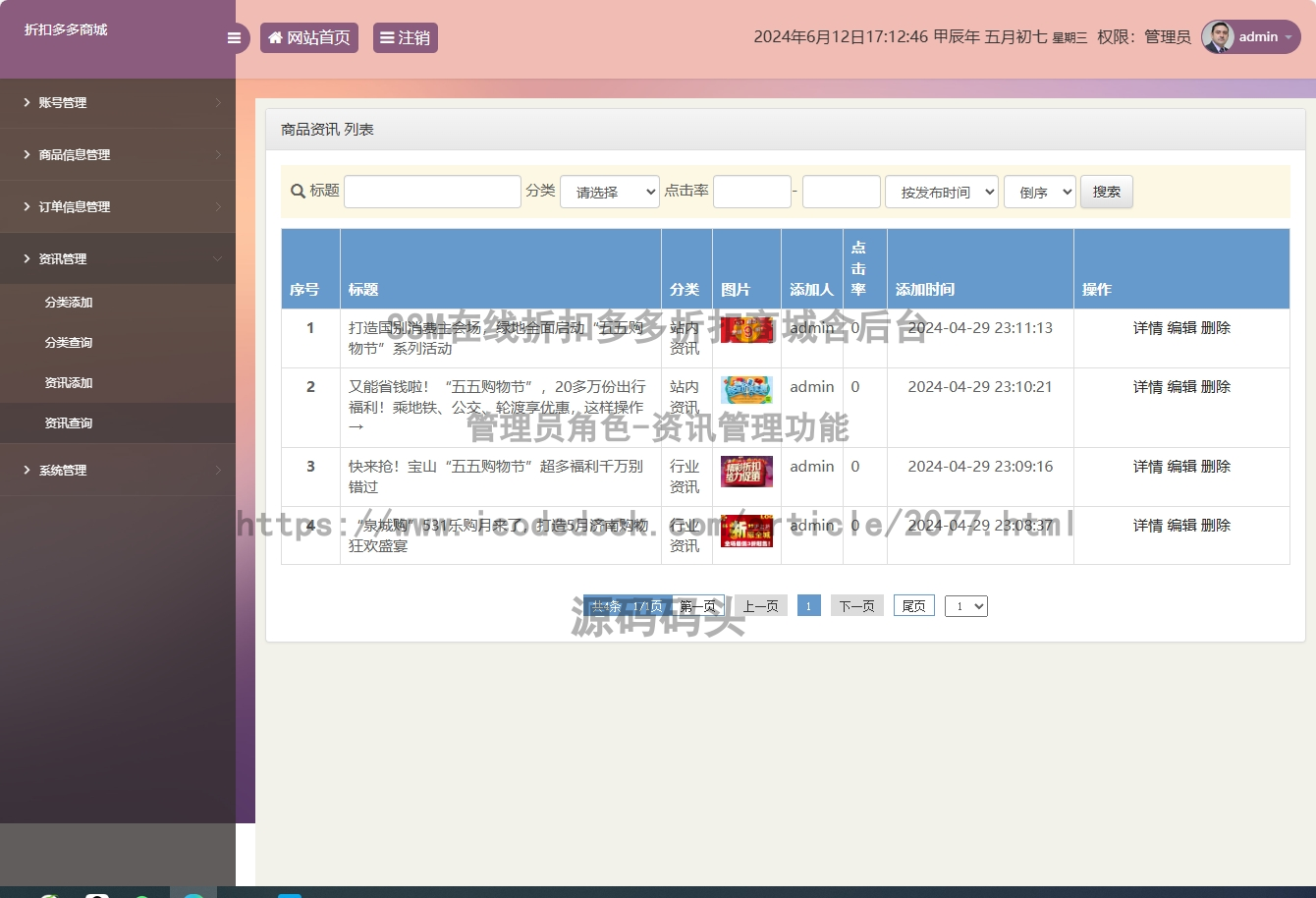This screenshot has width=1316, height=898.
Task: View 详情 for row 4 news item
Action: coord(1148,526)
